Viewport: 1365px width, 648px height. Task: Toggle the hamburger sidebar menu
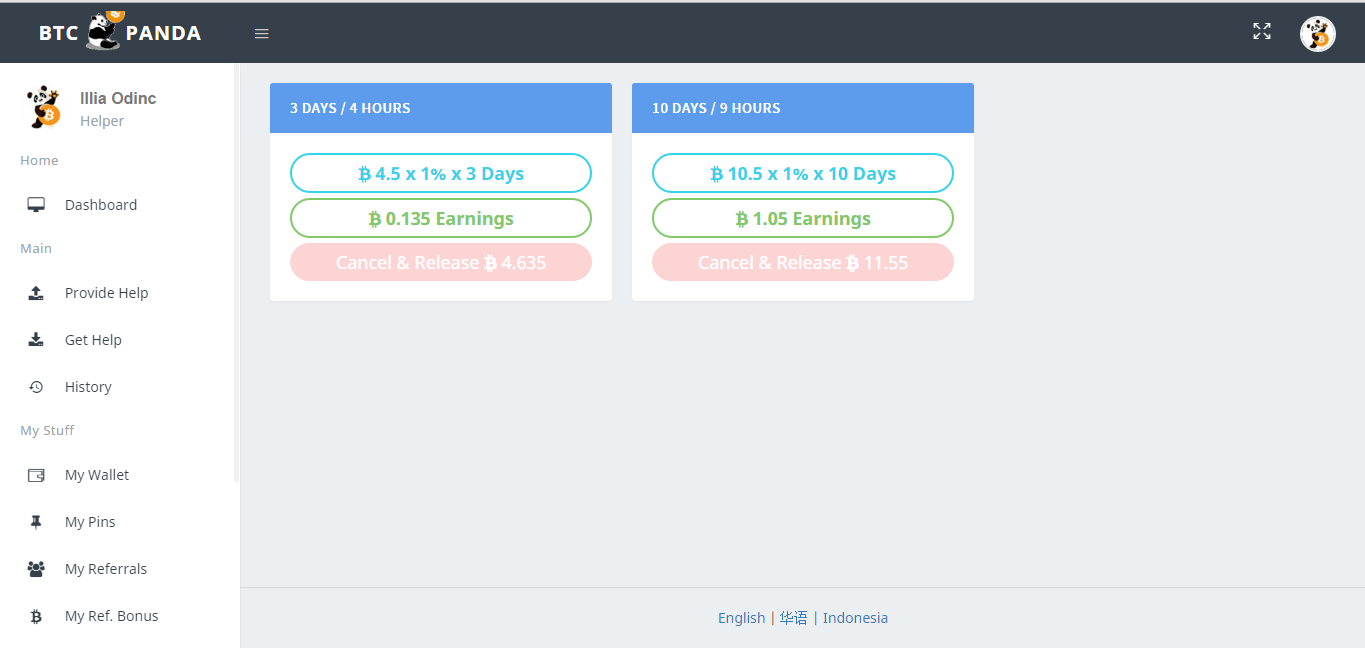pos(262,34)
